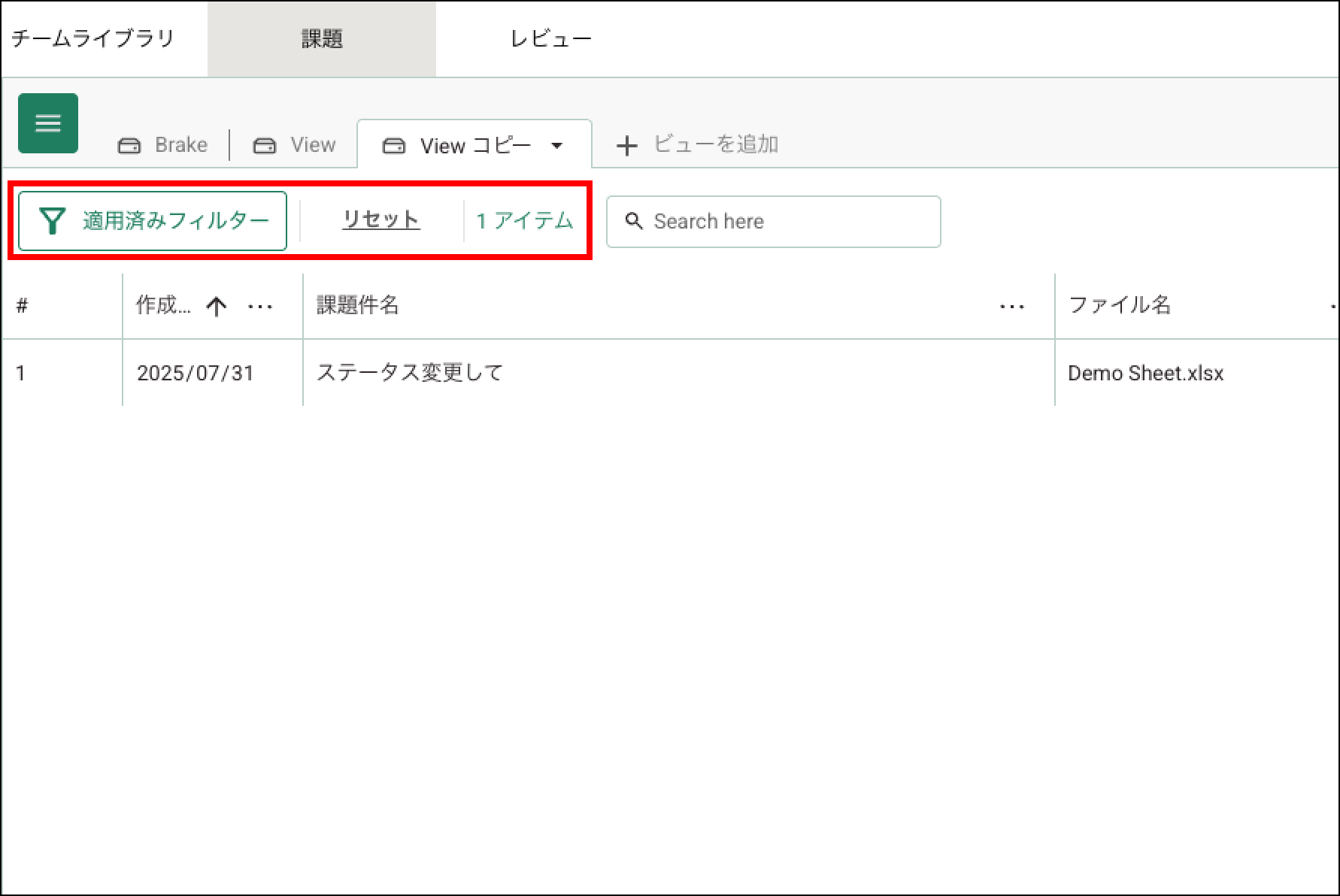Open the チームライブラリ tab

93,38
